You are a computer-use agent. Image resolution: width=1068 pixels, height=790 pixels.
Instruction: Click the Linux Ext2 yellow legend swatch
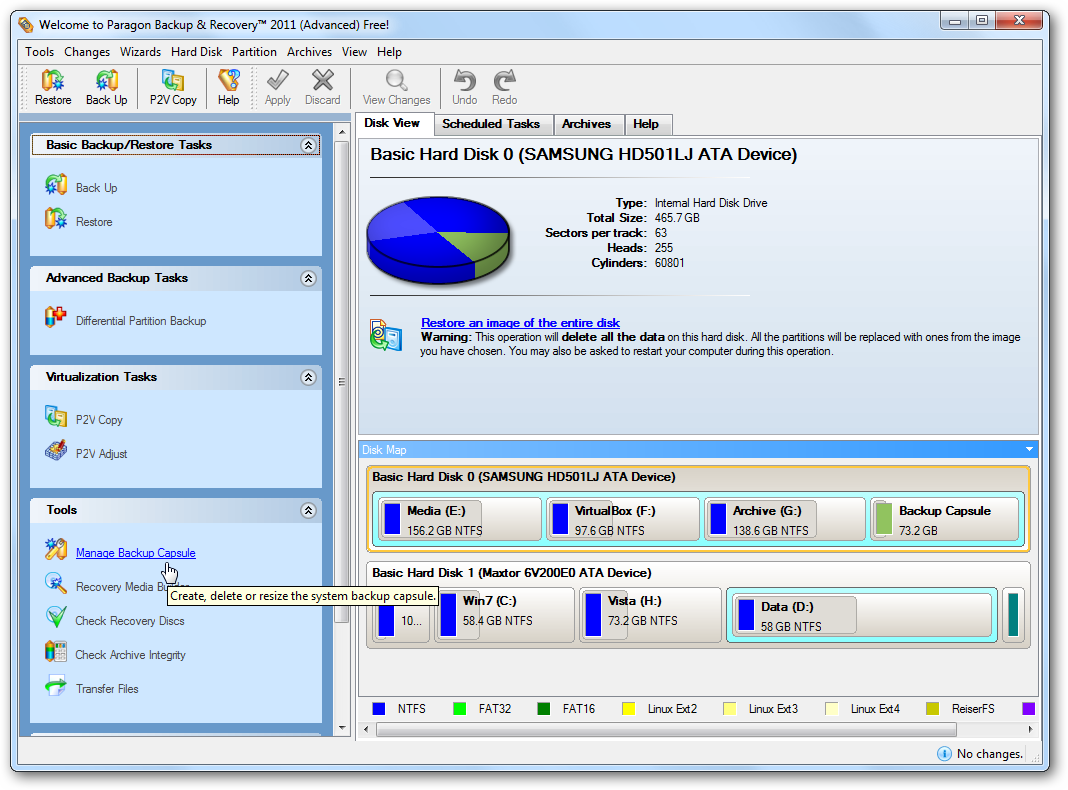tap(629, 708)
